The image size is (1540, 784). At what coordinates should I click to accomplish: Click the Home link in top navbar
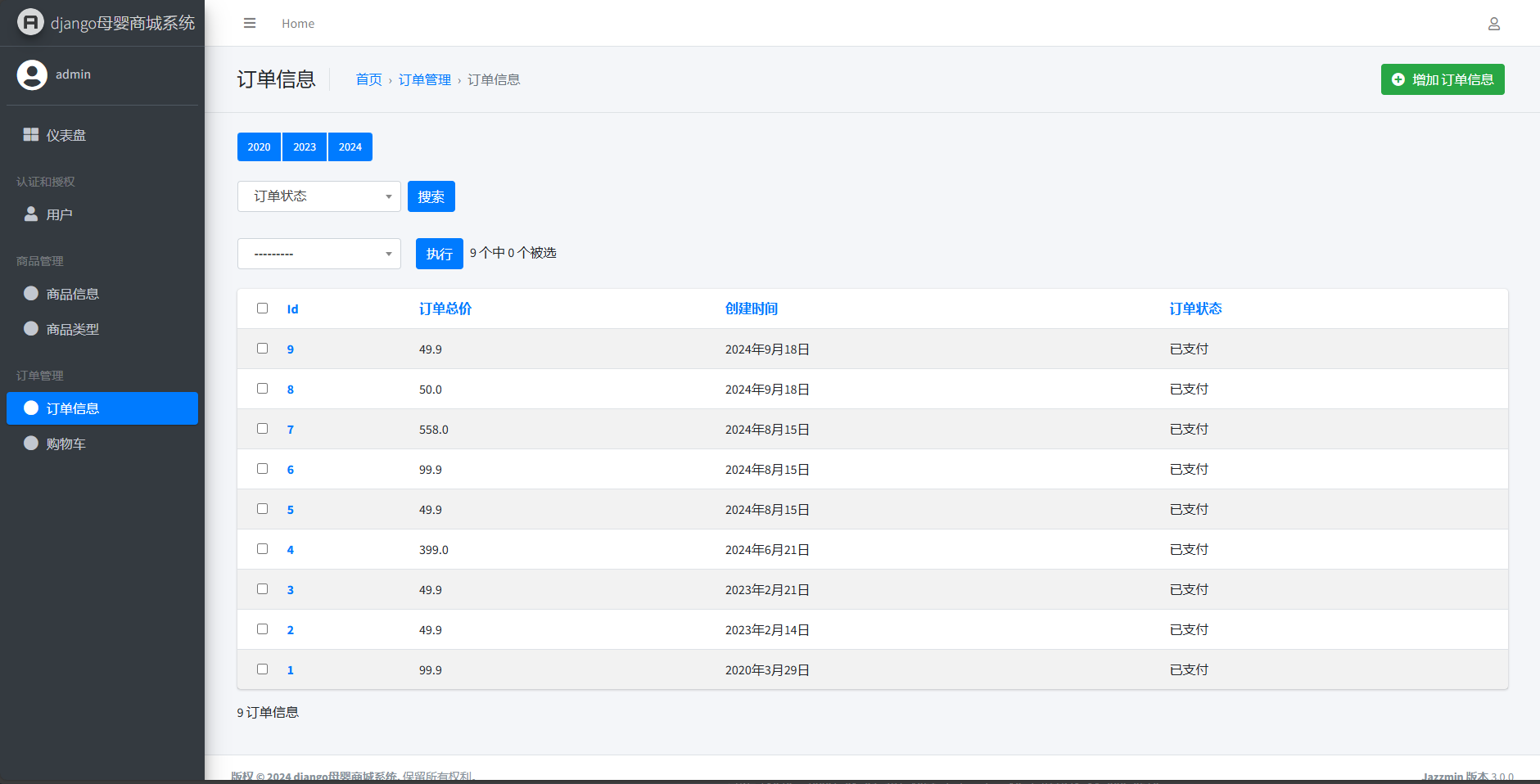click(x=298, y=24)
